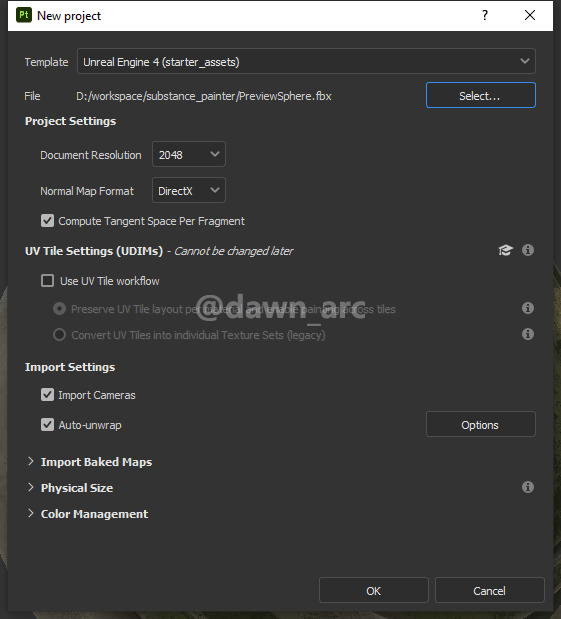
Task: Click the info icon beside UV Tile Settings
Action: point(528,250)
